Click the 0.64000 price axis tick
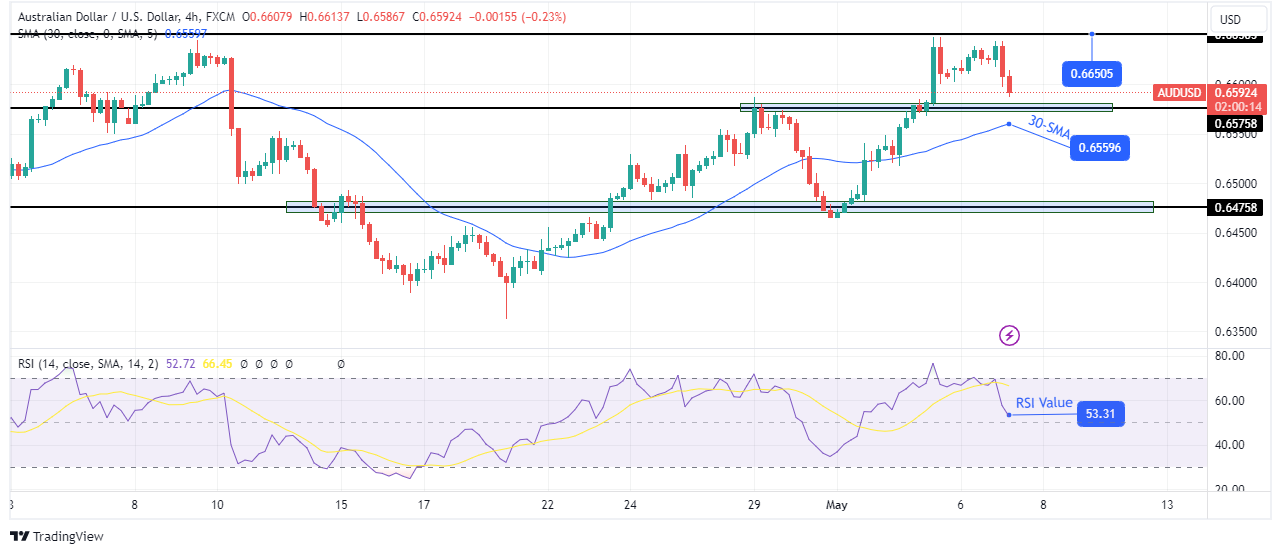 tap(1236, 283)
